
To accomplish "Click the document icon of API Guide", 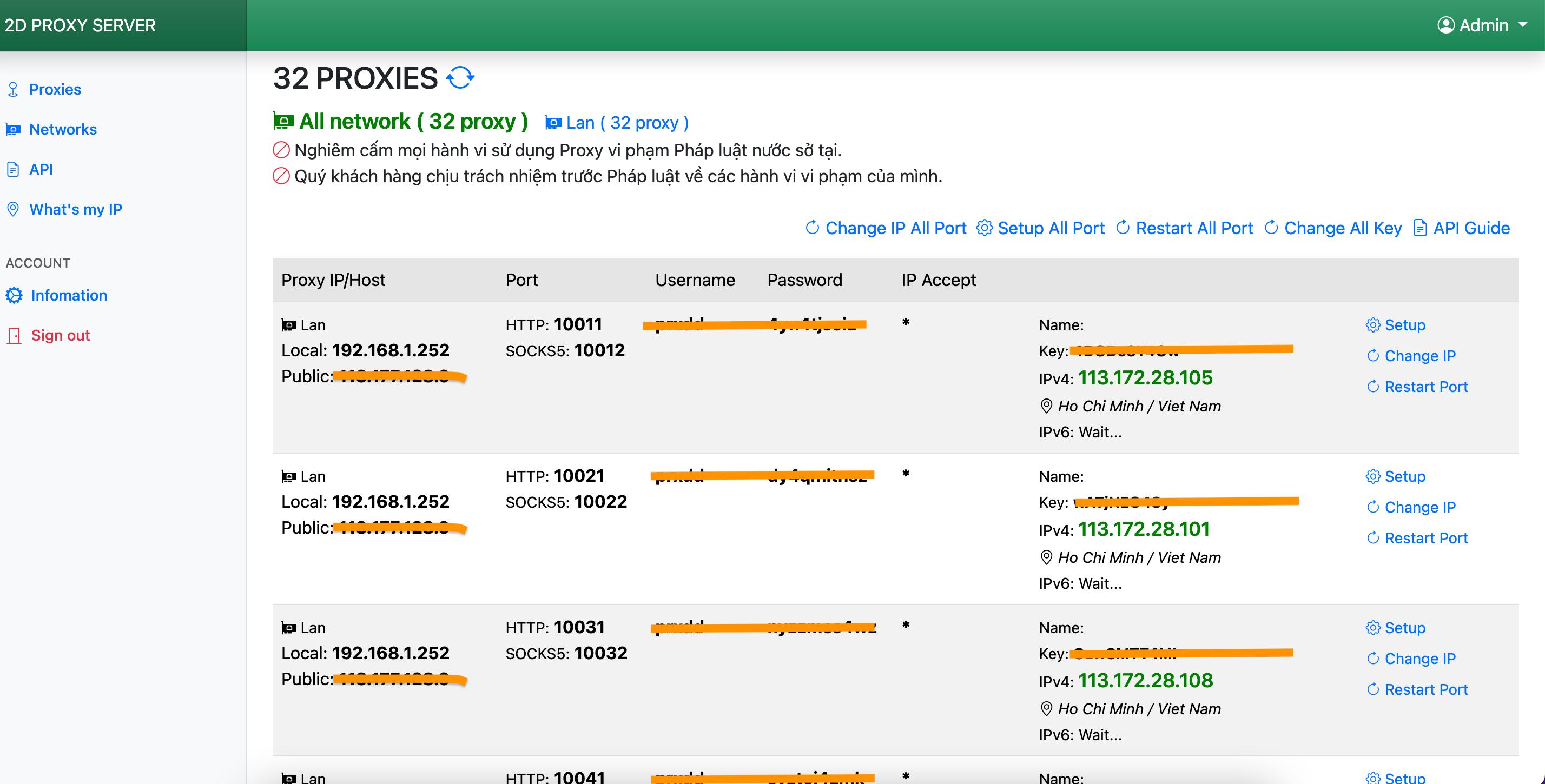I will [1420, 228].
